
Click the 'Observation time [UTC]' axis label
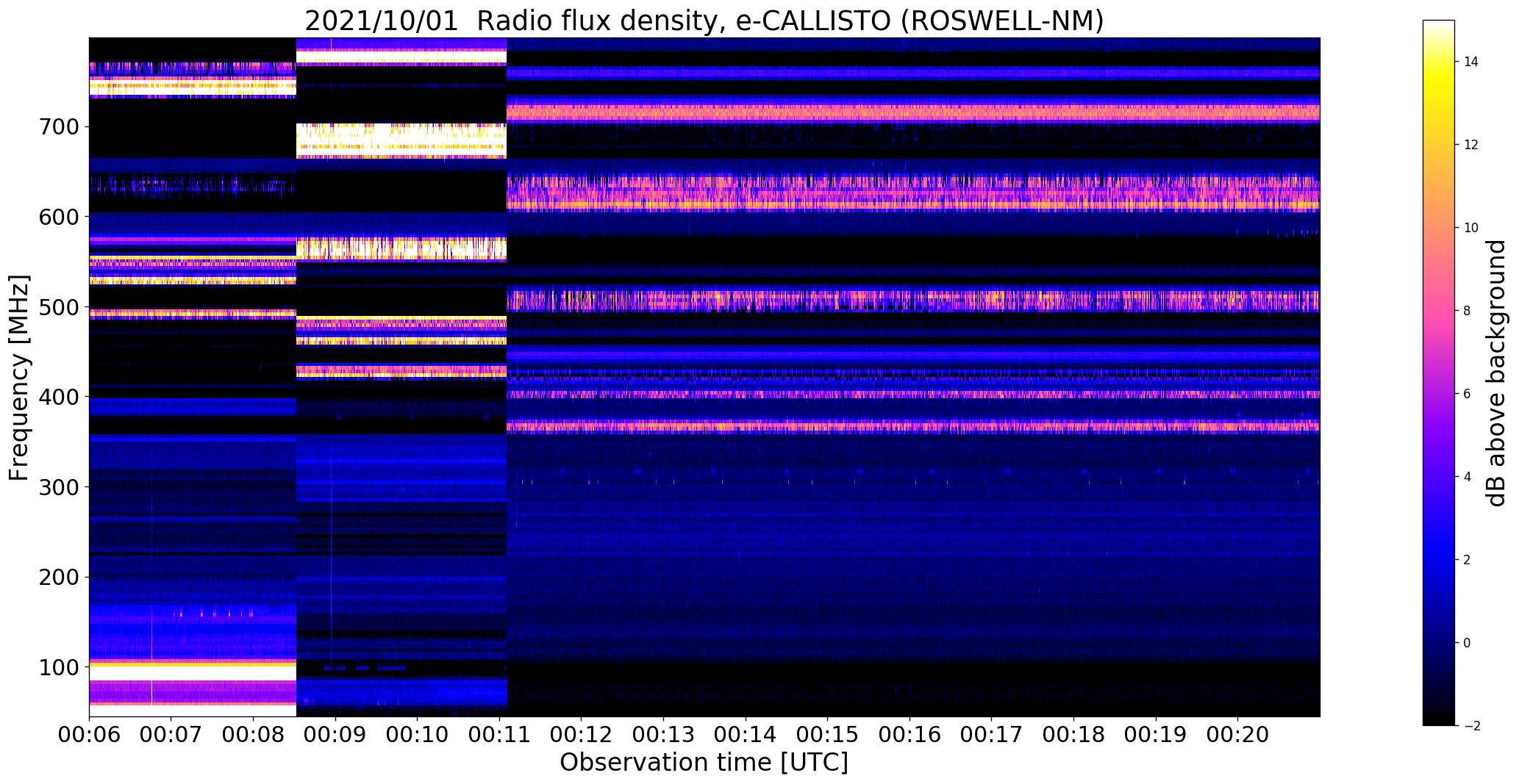tap(704, 762)
